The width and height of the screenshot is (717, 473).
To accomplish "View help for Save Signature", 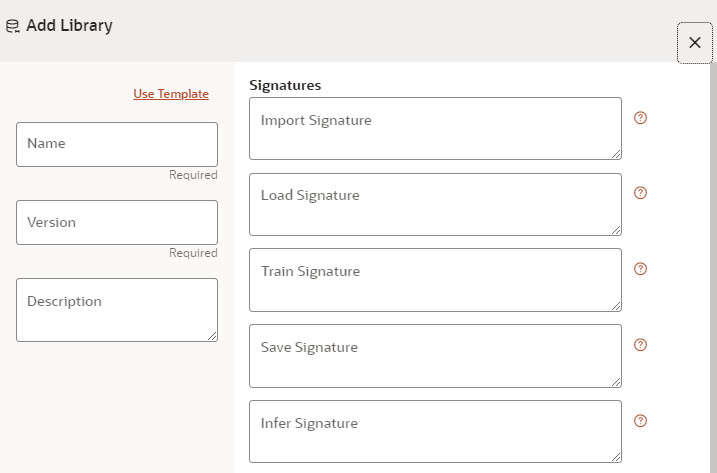I will click(x=640, y=345).
